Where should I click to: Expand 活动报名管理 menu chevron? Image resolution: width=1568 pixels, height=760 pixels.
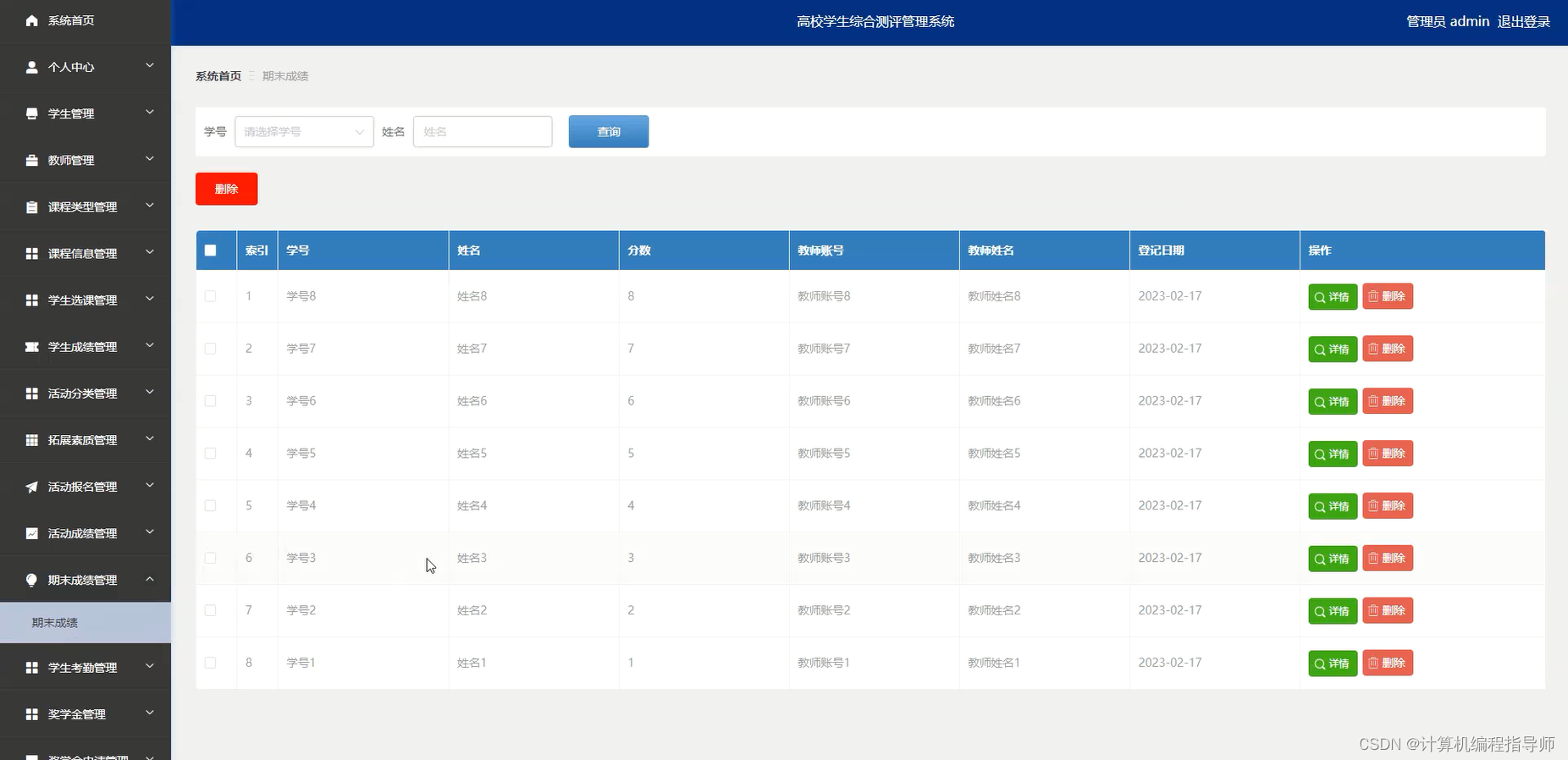click(x=150, y=485)
